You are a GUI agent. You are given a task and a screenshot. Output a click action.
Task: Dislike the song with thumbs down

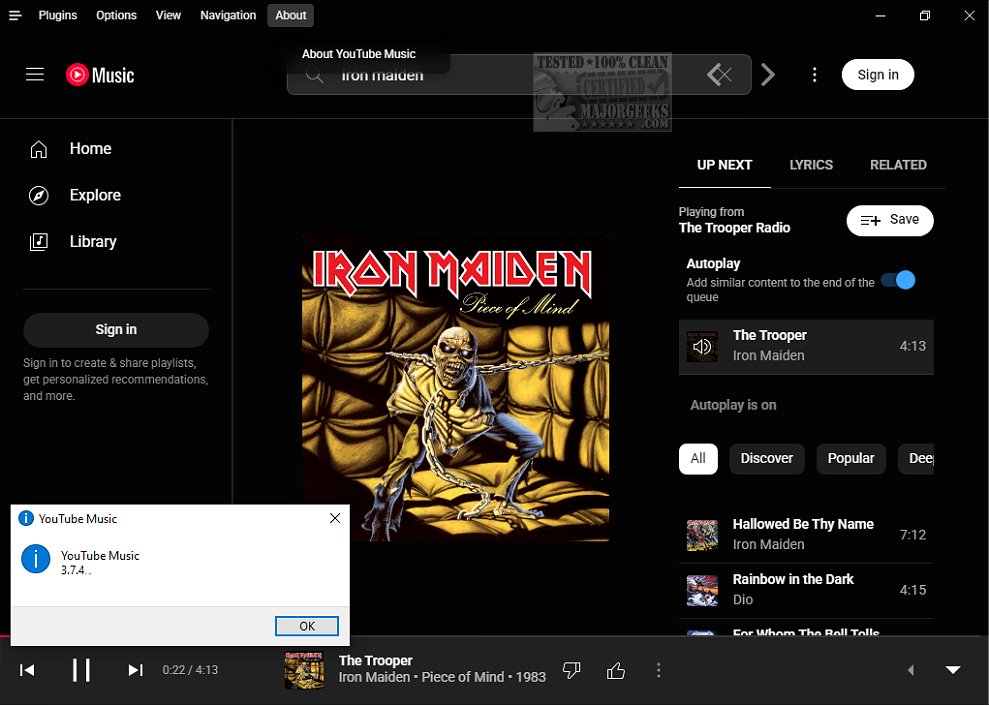coord(571,671)
